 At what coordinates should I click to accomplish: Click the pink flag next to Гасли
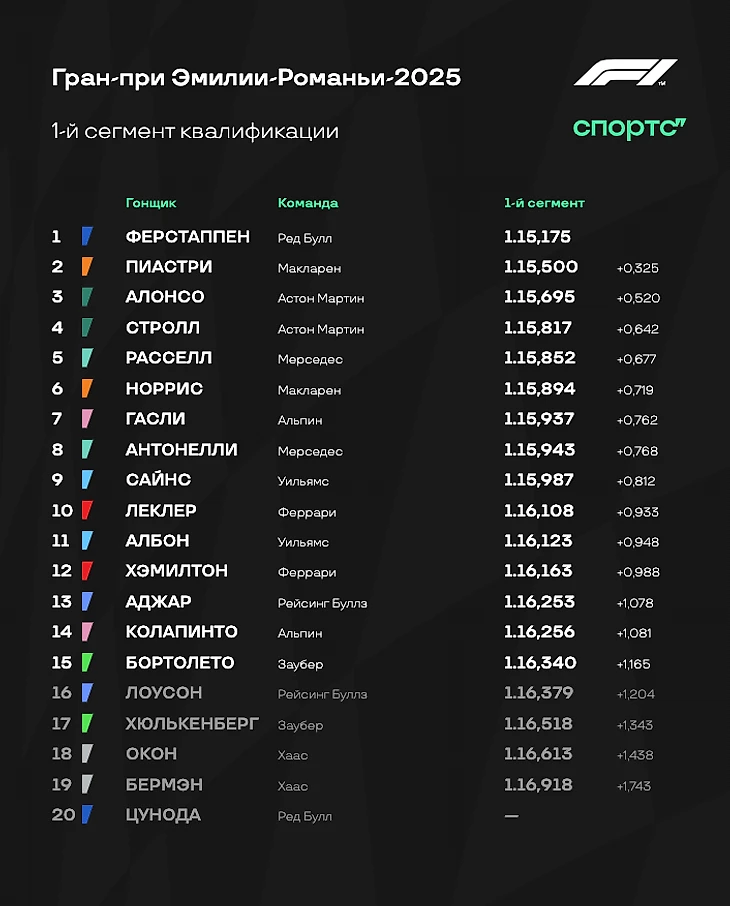pos(87,419)
